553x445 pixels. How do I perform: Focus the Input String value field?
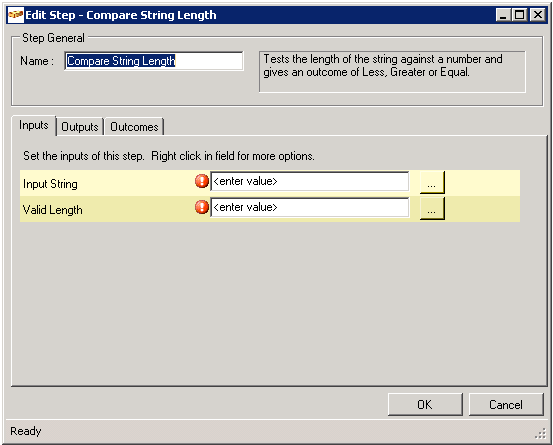tap(310, 181)
